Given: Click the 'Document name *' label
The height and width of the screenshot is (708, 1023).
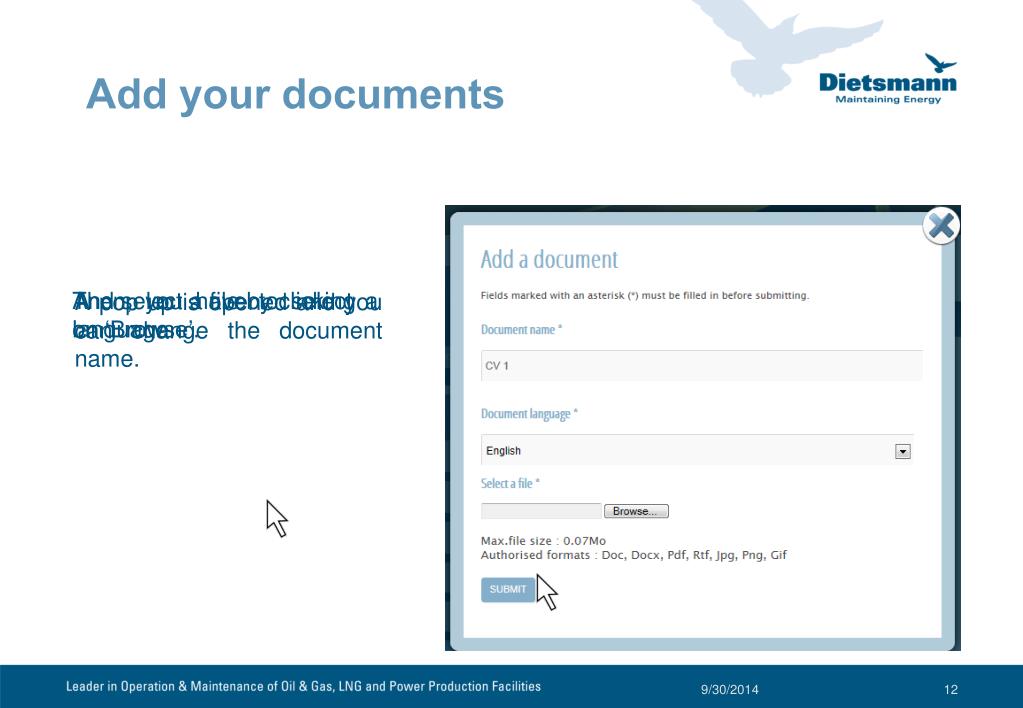Looking at the screenshot, I should tap(521, 330).
